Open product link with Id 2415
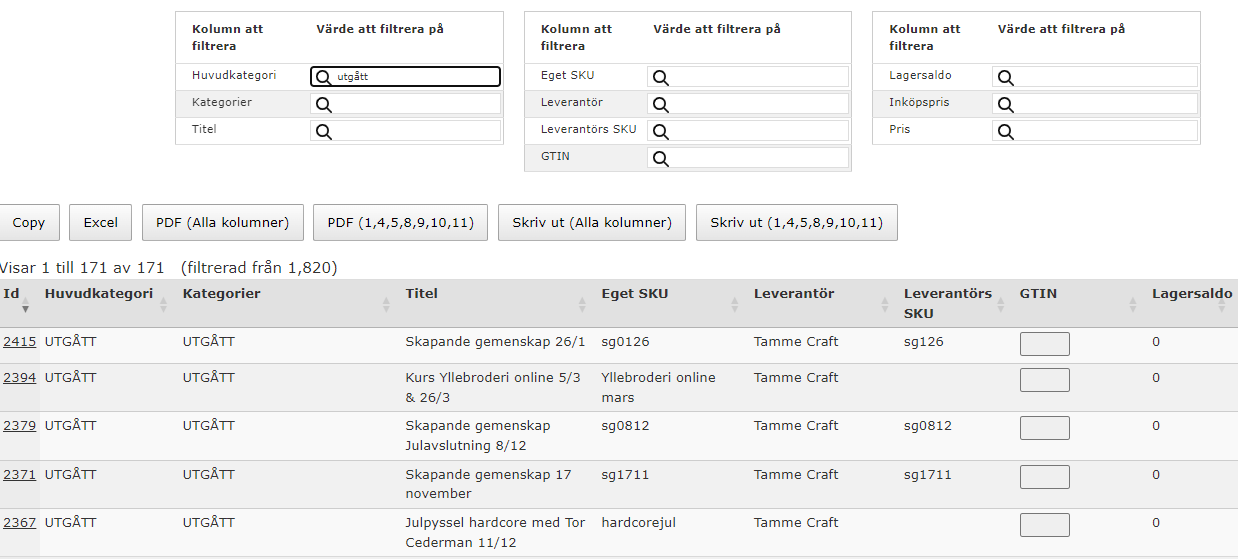The height and width of the screenshot is (559, 1238). pos(19,342)
